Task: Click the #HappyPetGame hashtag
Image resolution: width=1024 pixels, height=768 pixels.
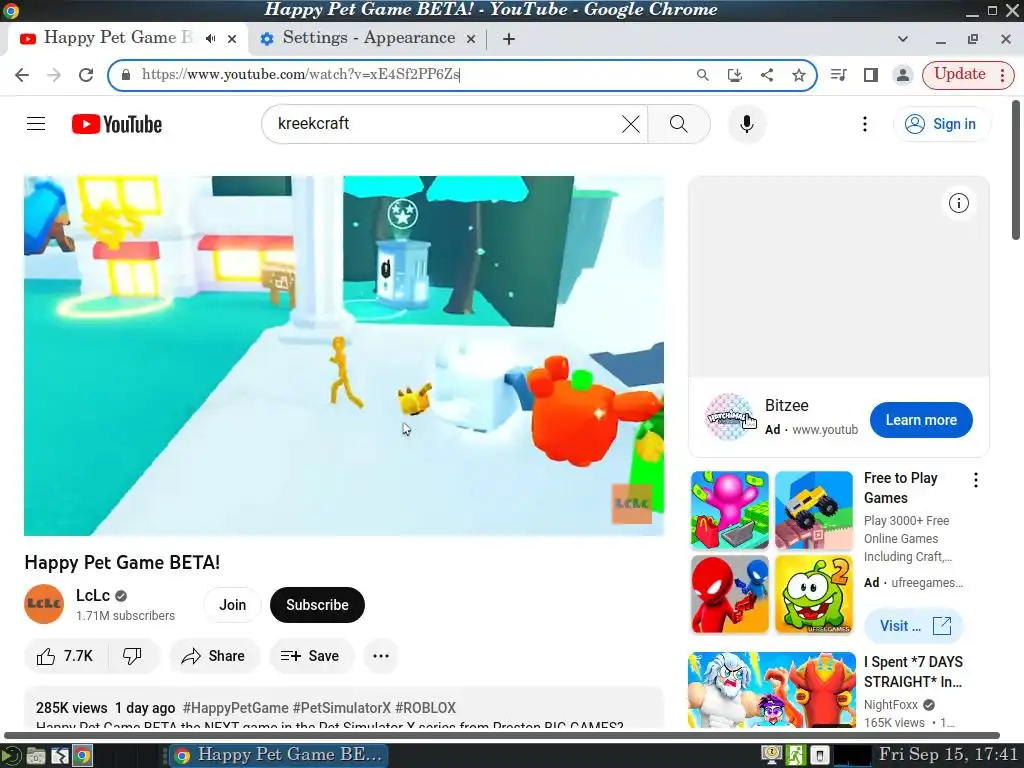Action: (x=235, y=708)
